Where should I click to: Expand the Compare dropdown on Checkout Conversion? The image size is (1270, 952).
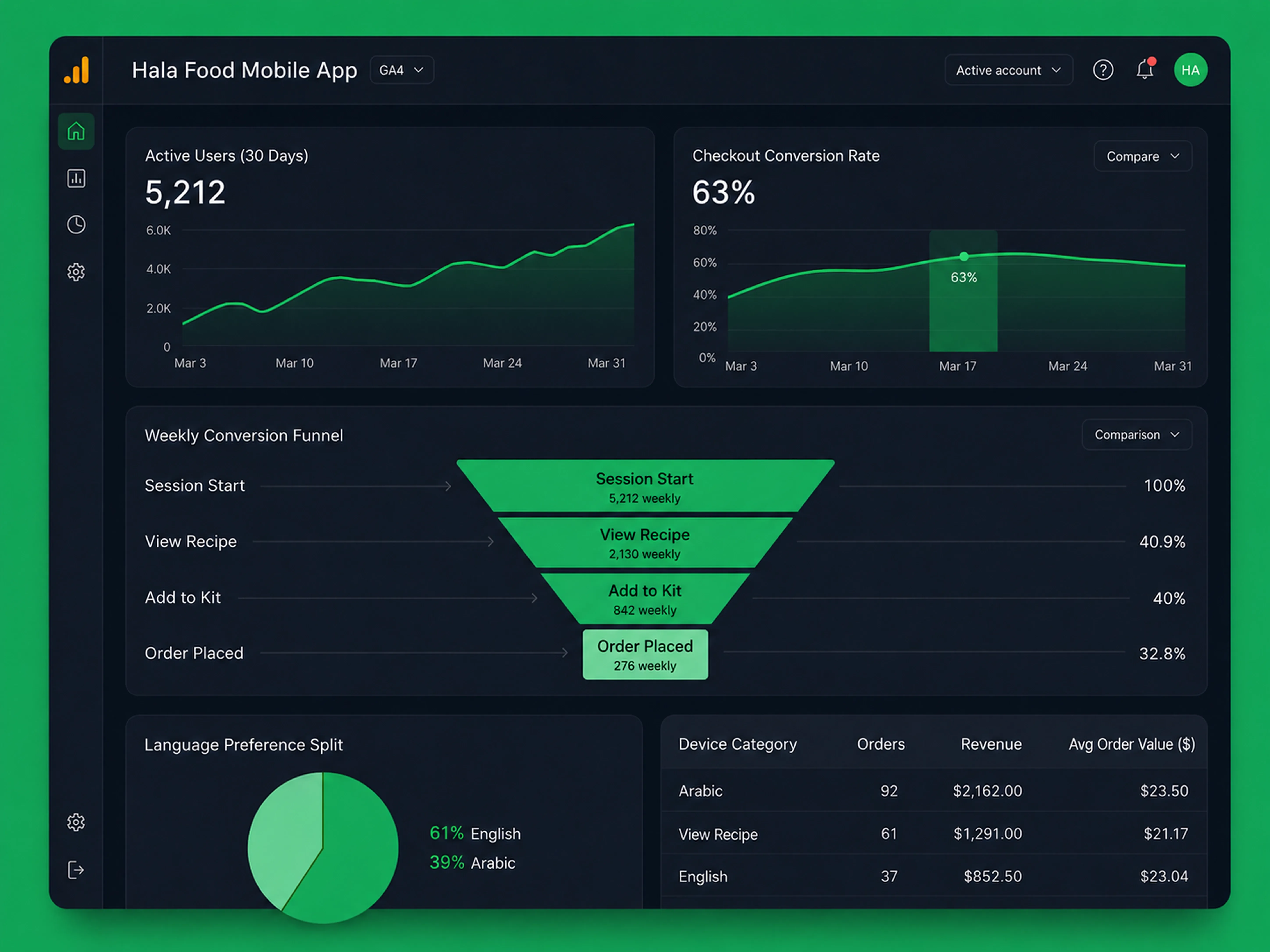coord(1143,156)
